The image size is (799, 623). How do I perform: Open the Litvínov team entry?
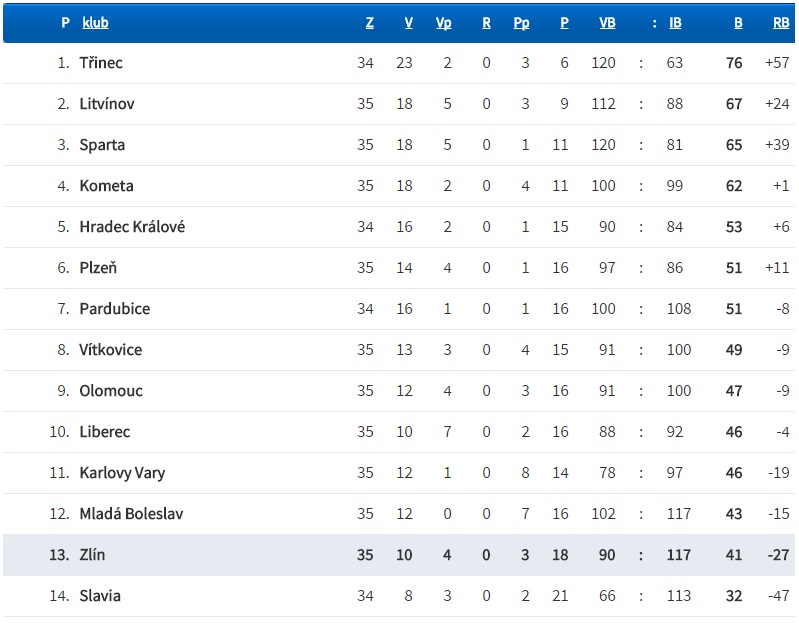pyautogui.click(x=107, y=104)
